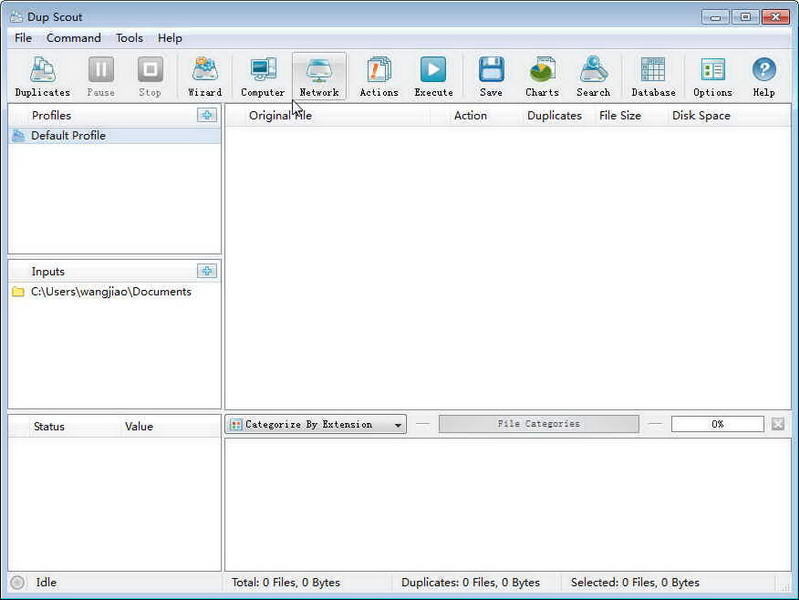Open the Tools menu

pyautogui.click(x=129, y=38)
